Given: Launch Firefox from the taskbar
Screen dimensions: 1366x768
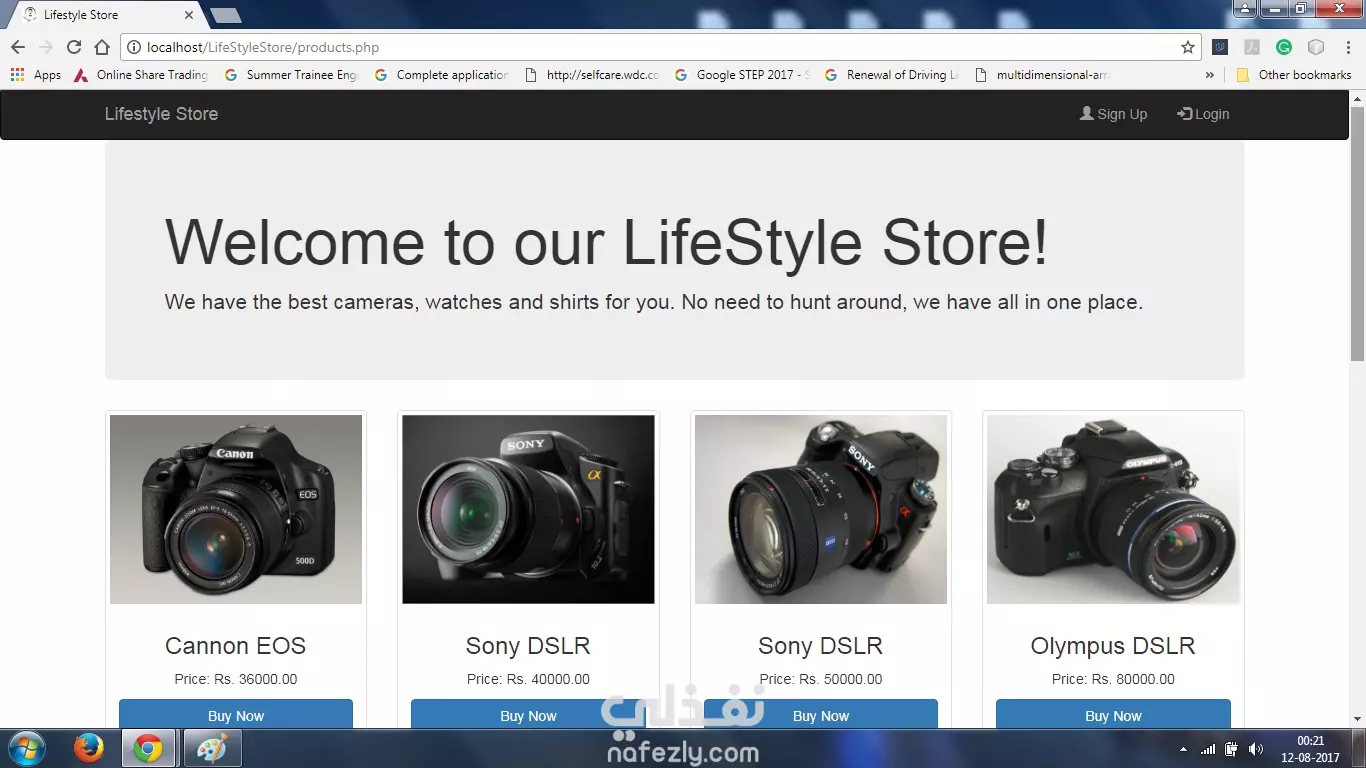Looking at the screenshot, I should tap(88, 748).
